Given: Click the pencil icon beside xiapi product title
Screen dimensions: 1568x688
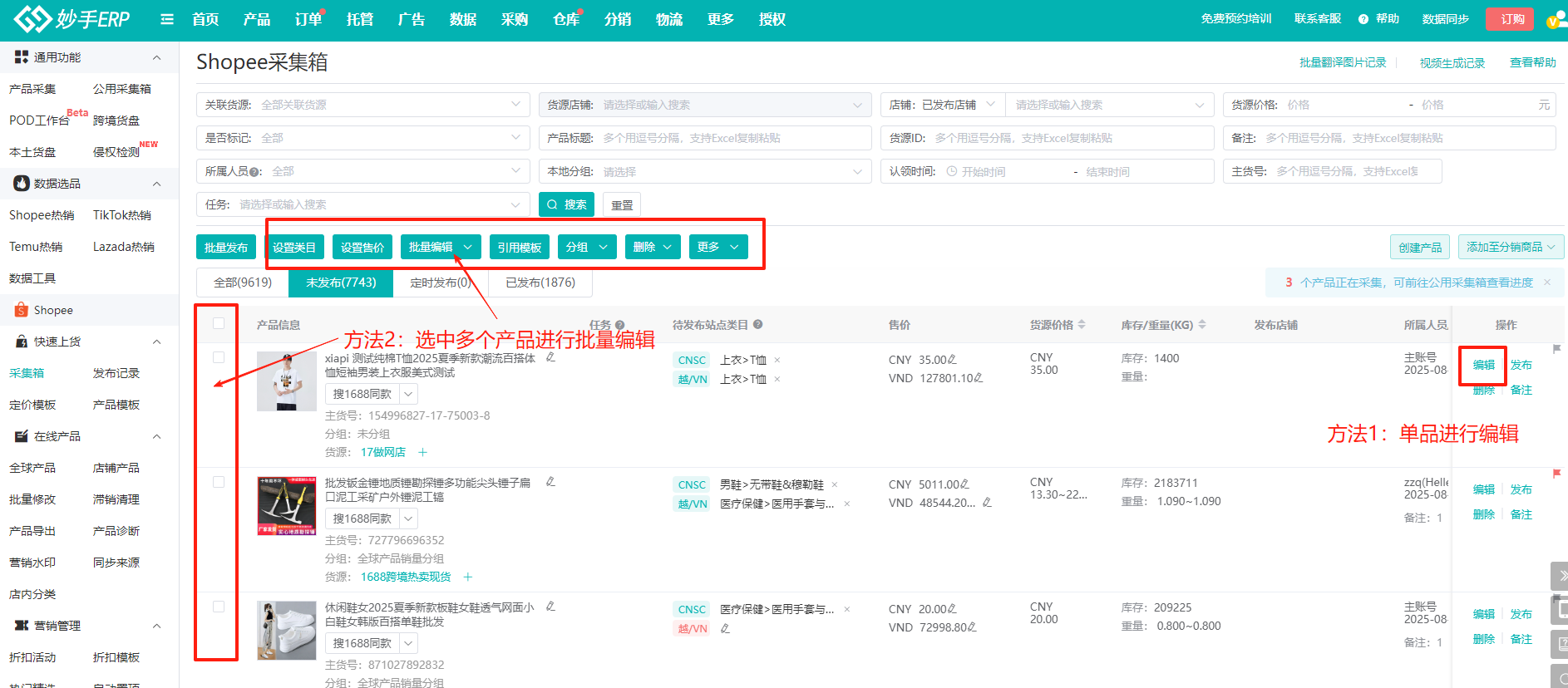Looking at the screenshot, I should [550, 357].
